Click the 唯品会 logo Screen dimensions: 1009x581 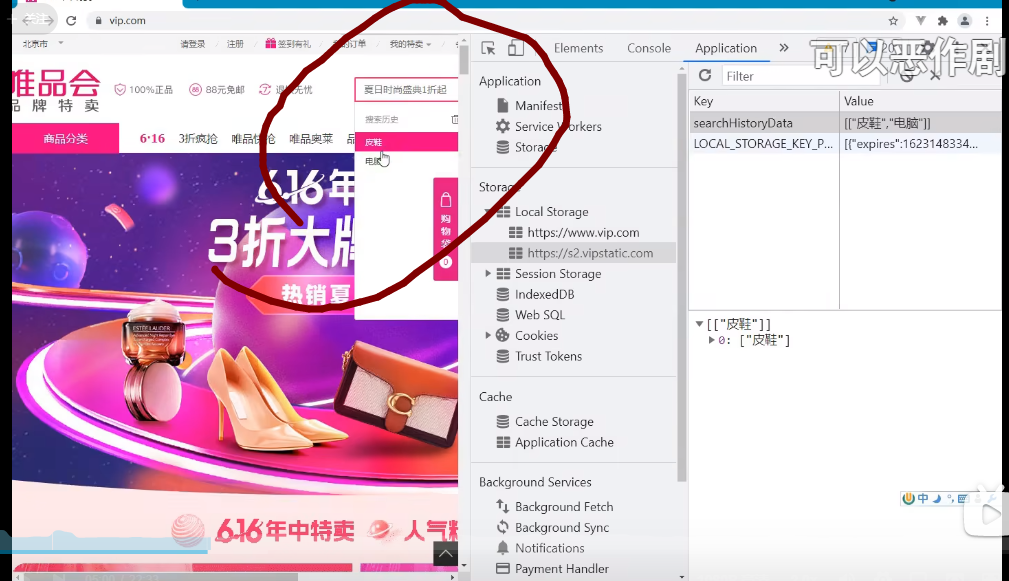click(56, 90)
